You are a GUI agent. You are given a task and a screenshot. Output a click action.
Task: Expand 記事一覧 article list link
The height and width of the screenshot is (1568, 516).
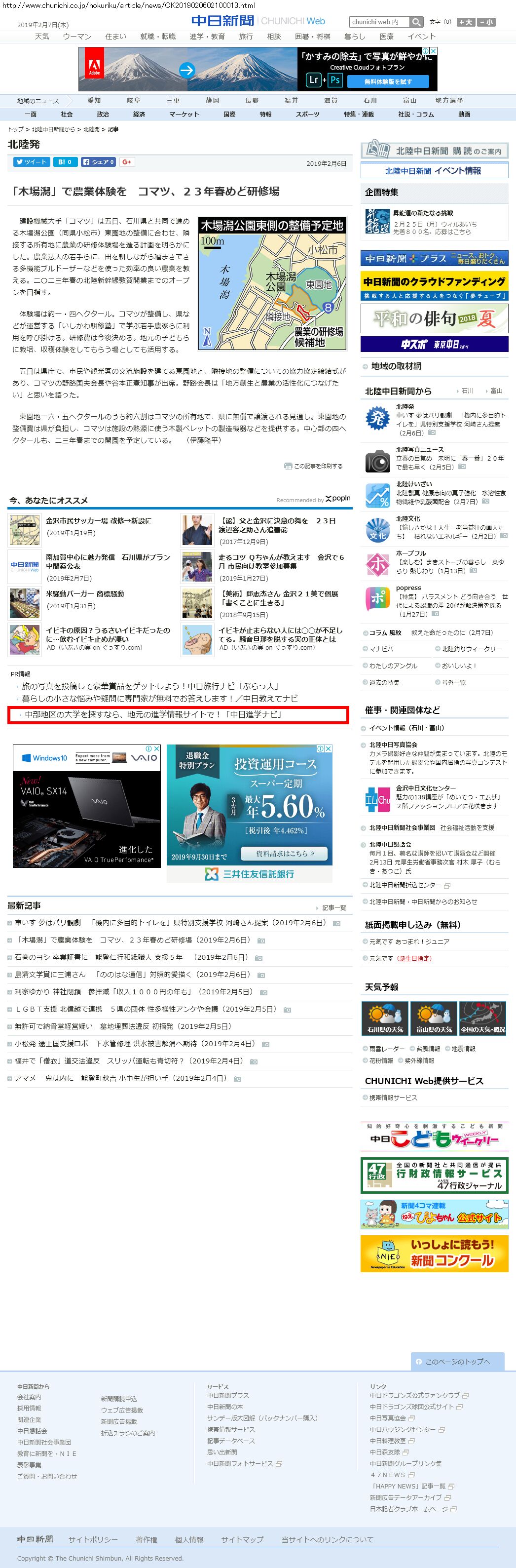tap(333, 907)
